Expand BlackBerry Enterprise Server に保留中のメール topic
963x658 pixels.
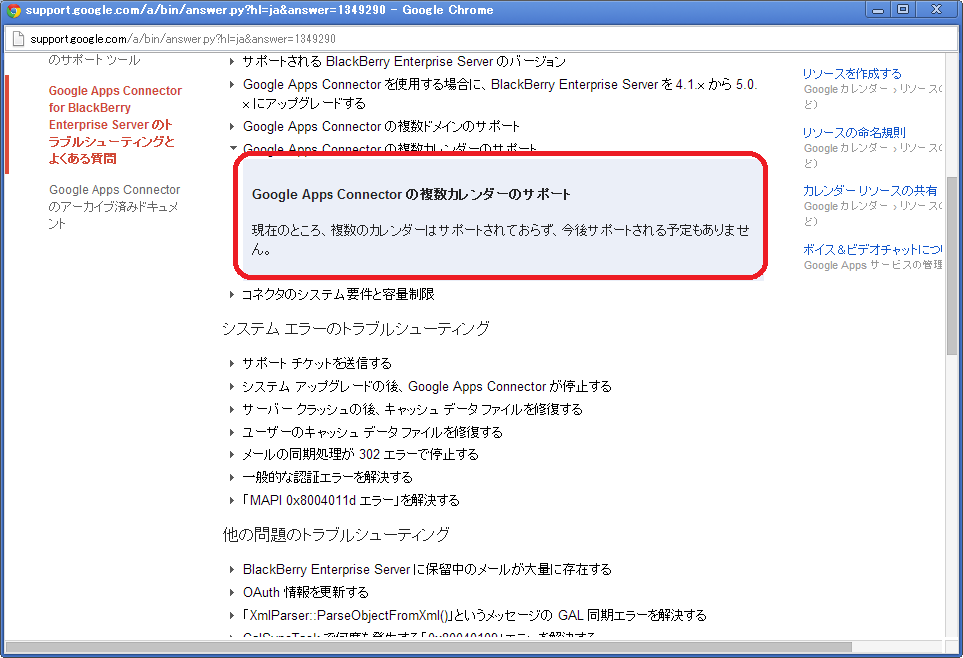click(x=427, y=570)
